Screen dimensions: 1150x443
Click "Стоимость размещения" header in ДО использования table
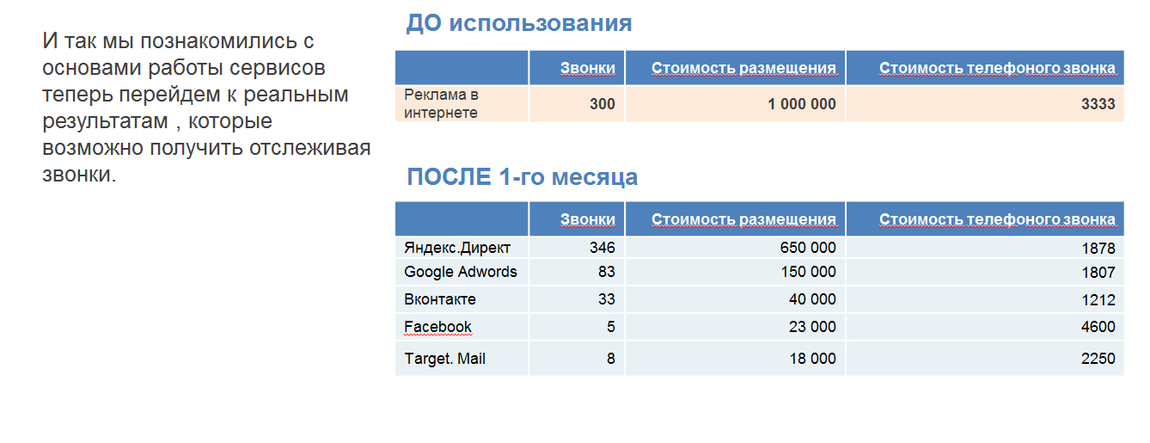coord(744,68)
